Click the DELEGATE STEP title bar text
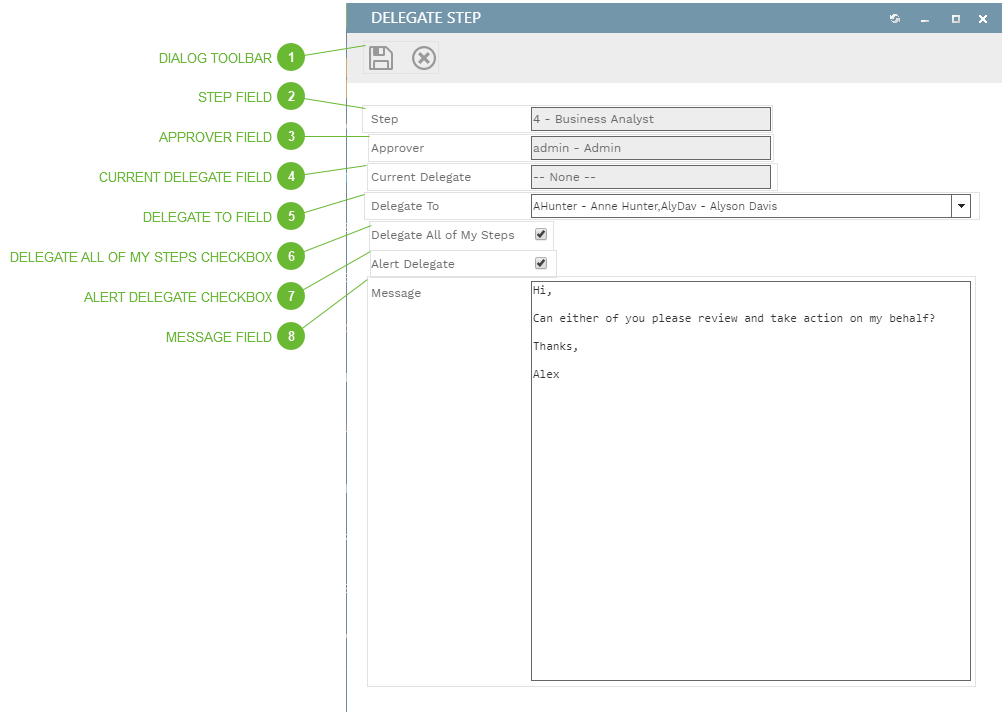The image size is (1005, 715). (x=426, y=18)
